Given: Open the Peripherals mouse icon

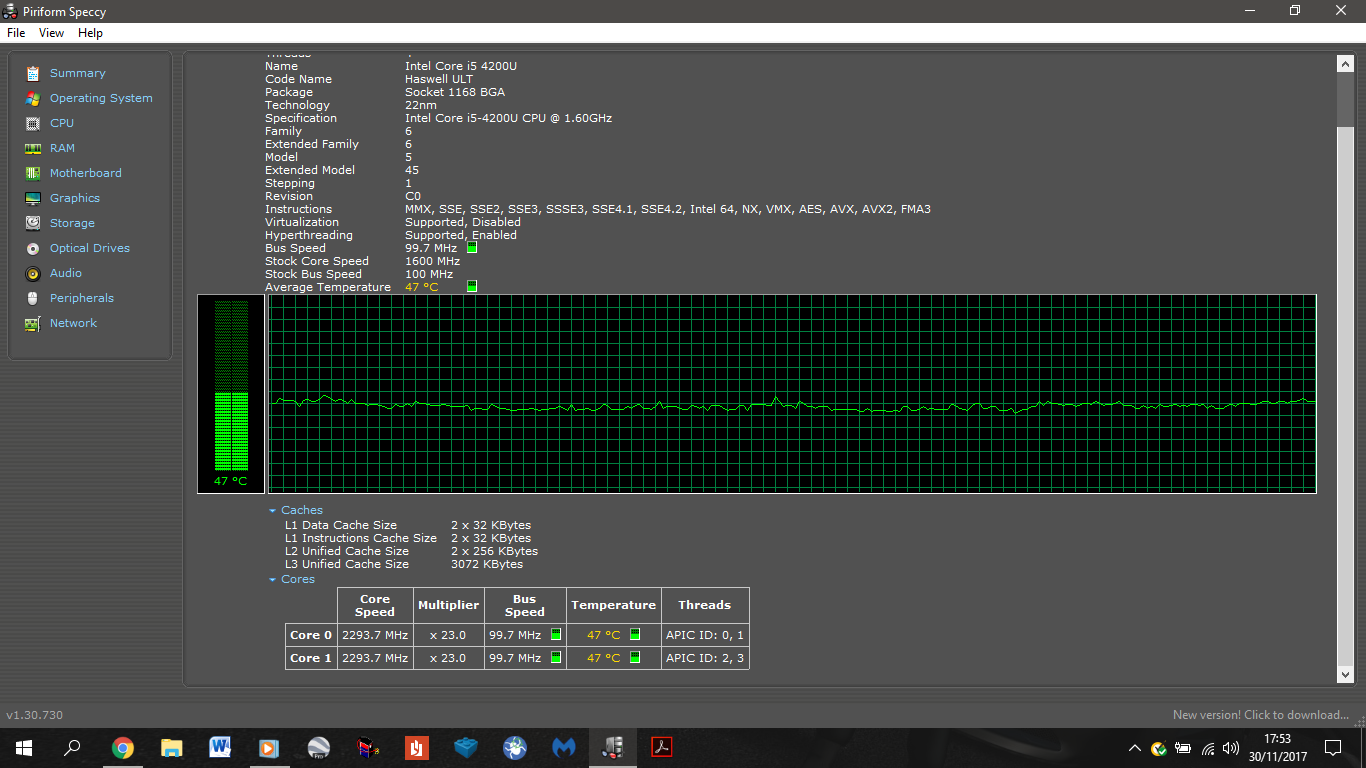Looking at the screenshot, I should 33,298.
